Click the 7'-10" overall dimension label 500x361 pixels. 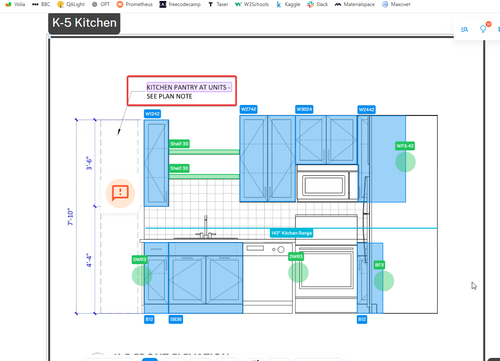point(71,217)
